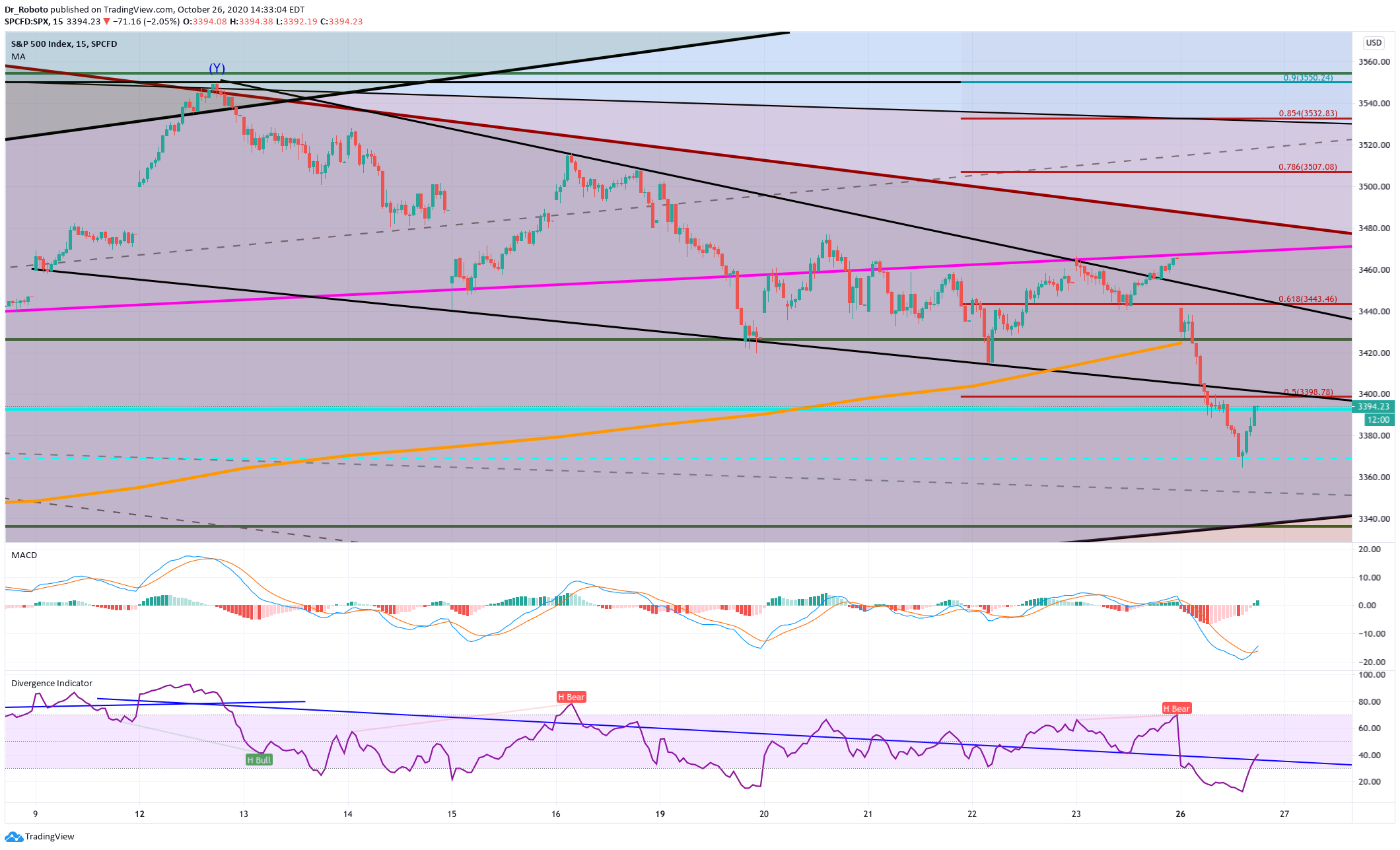This screenshot has height=850, width=1400.
Task: Click the header ticker text SPCFD:SPX, 15
Action: [x=34, y=22]
